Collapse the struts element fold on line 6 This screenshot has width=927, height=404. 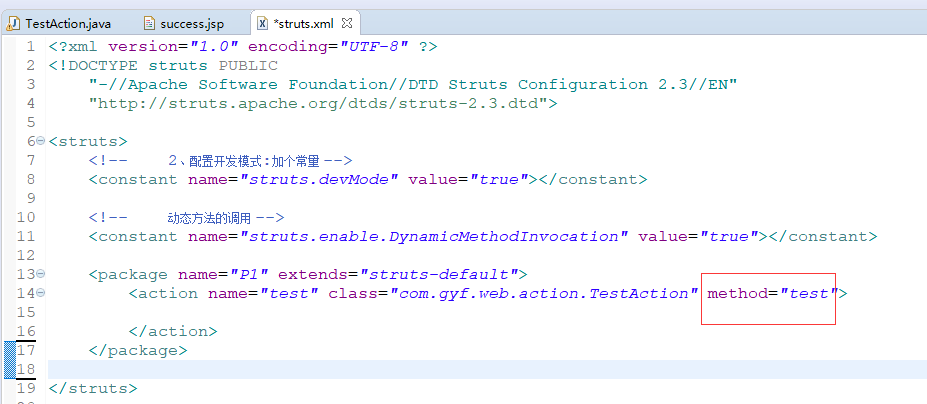pyautogui.click(x=40, y=141)
